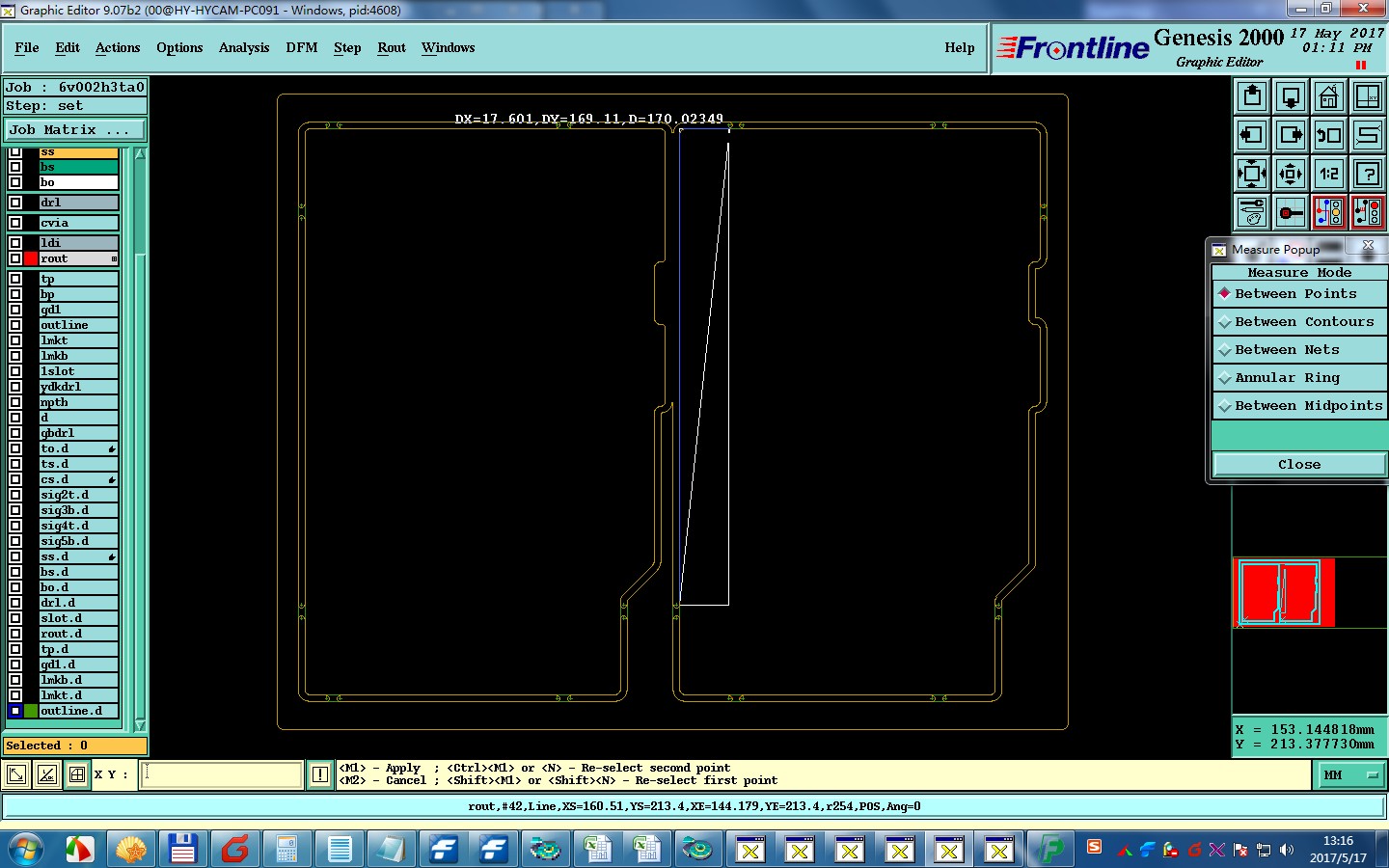The height and width of the screenshot is (868, 1389).
Task: Click the exclamation mark apply icon
Action: pos(320,774)
